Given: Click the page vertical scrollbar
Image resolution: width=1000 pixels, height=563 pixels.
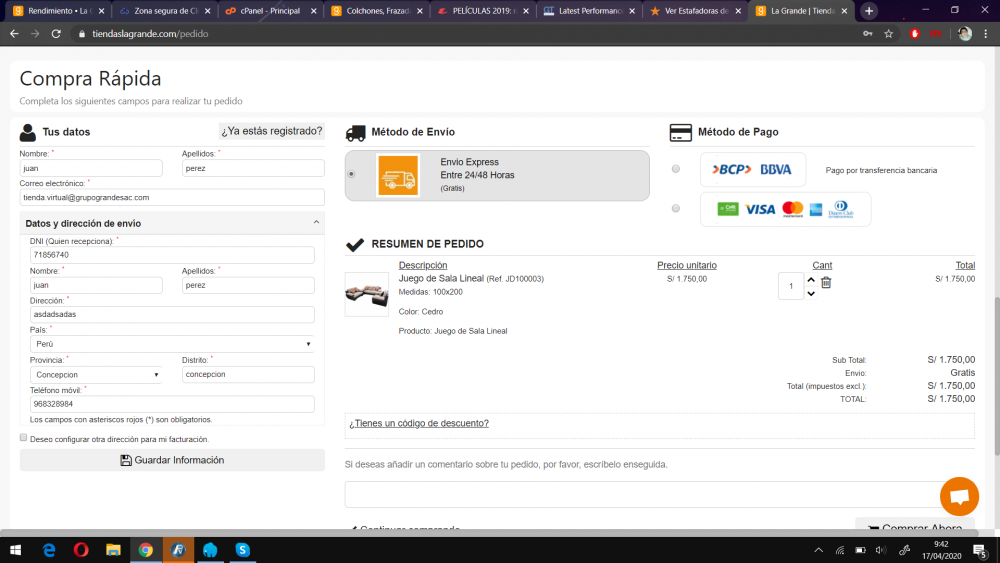Looking at the screenshot, I should coord(996,376).
